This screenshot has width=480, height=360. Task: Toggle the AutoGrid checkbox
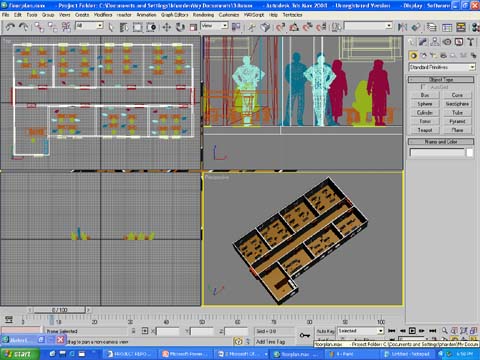point(423,87)
